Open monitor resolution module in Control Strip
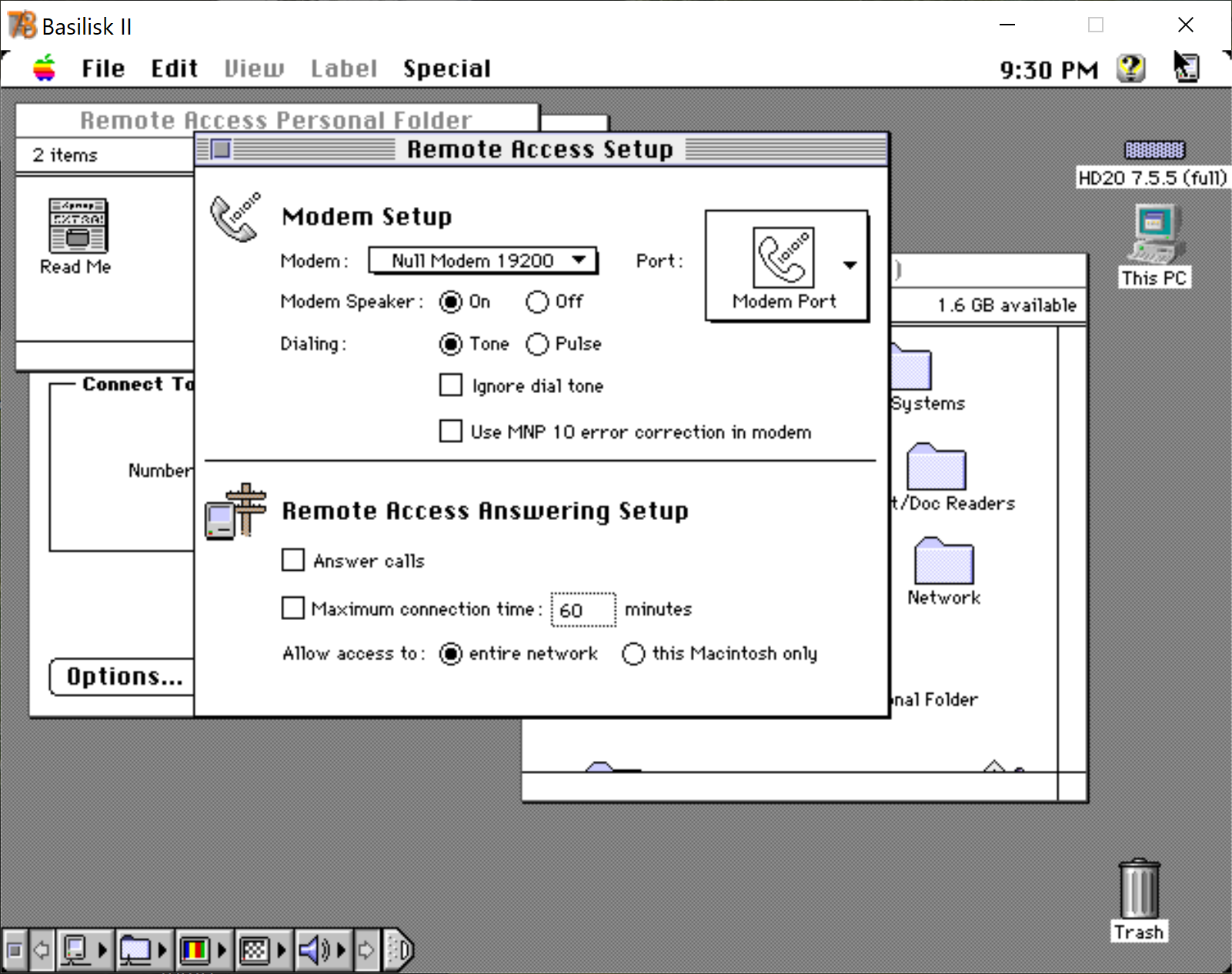Viewport: 1232px width, 974px height. [255, 951]
